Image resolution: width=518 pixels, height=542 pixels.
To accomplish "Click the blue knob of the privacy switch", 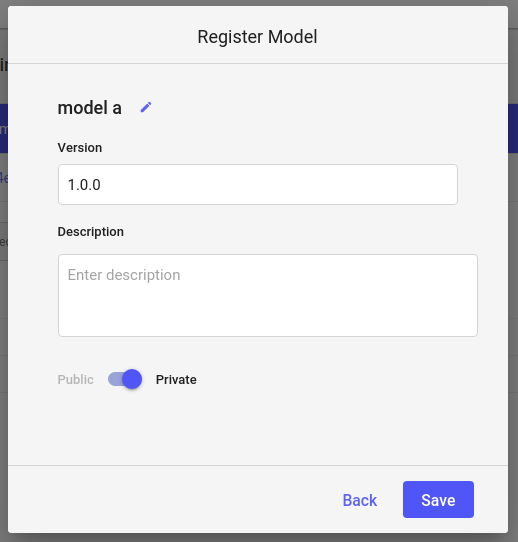I will tap(132, 379).
